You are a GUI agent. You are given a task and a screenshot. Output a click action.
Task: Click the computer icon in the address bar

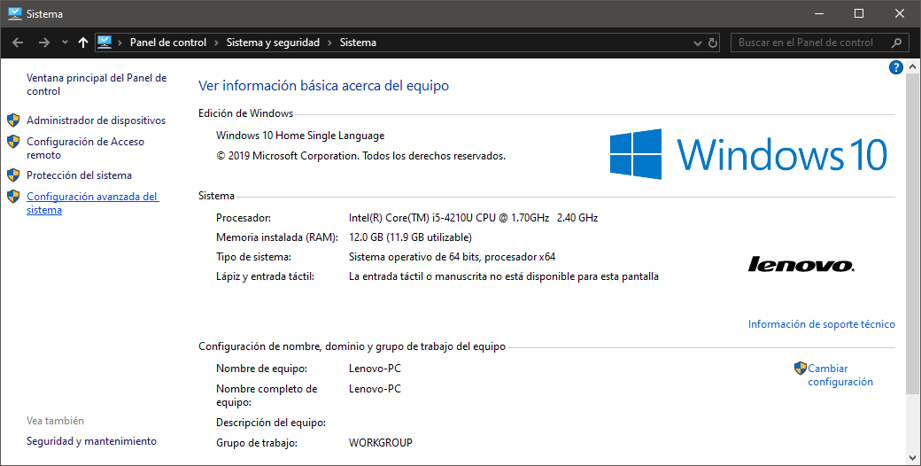[x=105, y=42]
